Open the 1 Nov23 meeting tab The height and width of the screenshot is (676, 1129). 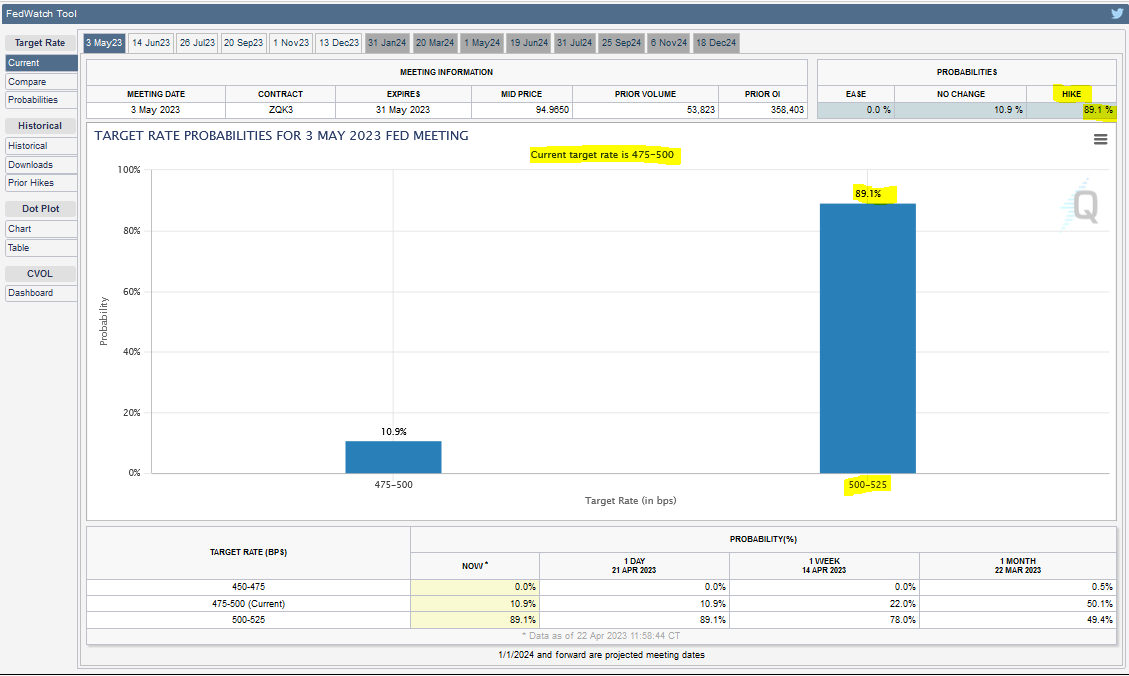click(x=291, y=42)
